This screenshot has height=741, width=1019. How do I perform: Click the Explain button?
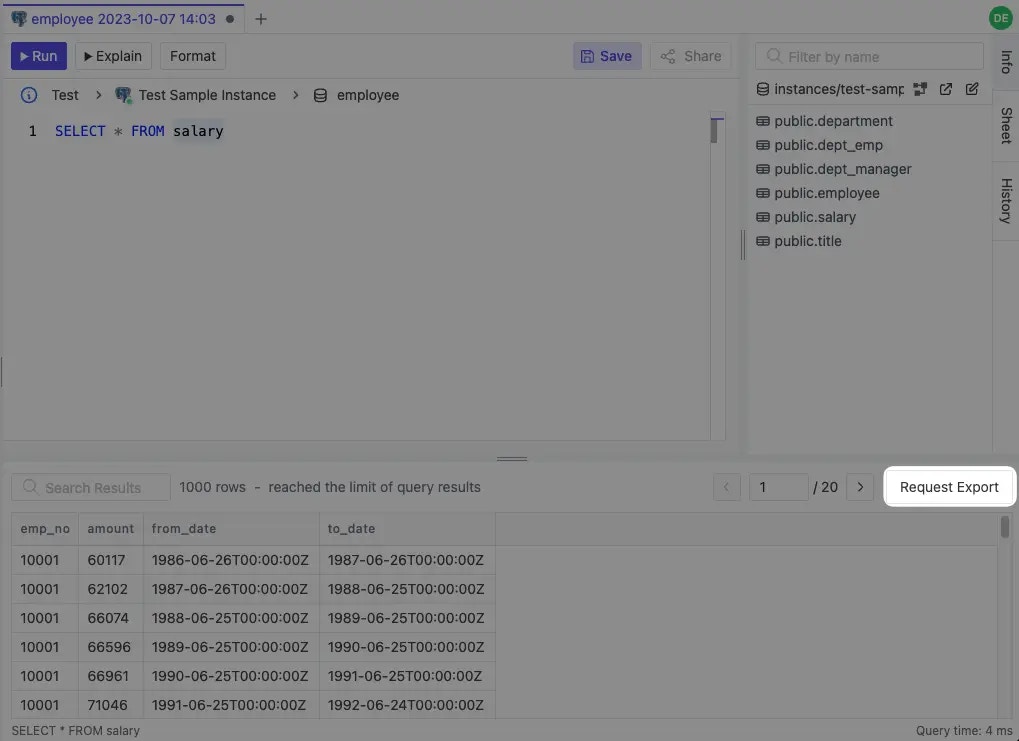click(112, 55)
